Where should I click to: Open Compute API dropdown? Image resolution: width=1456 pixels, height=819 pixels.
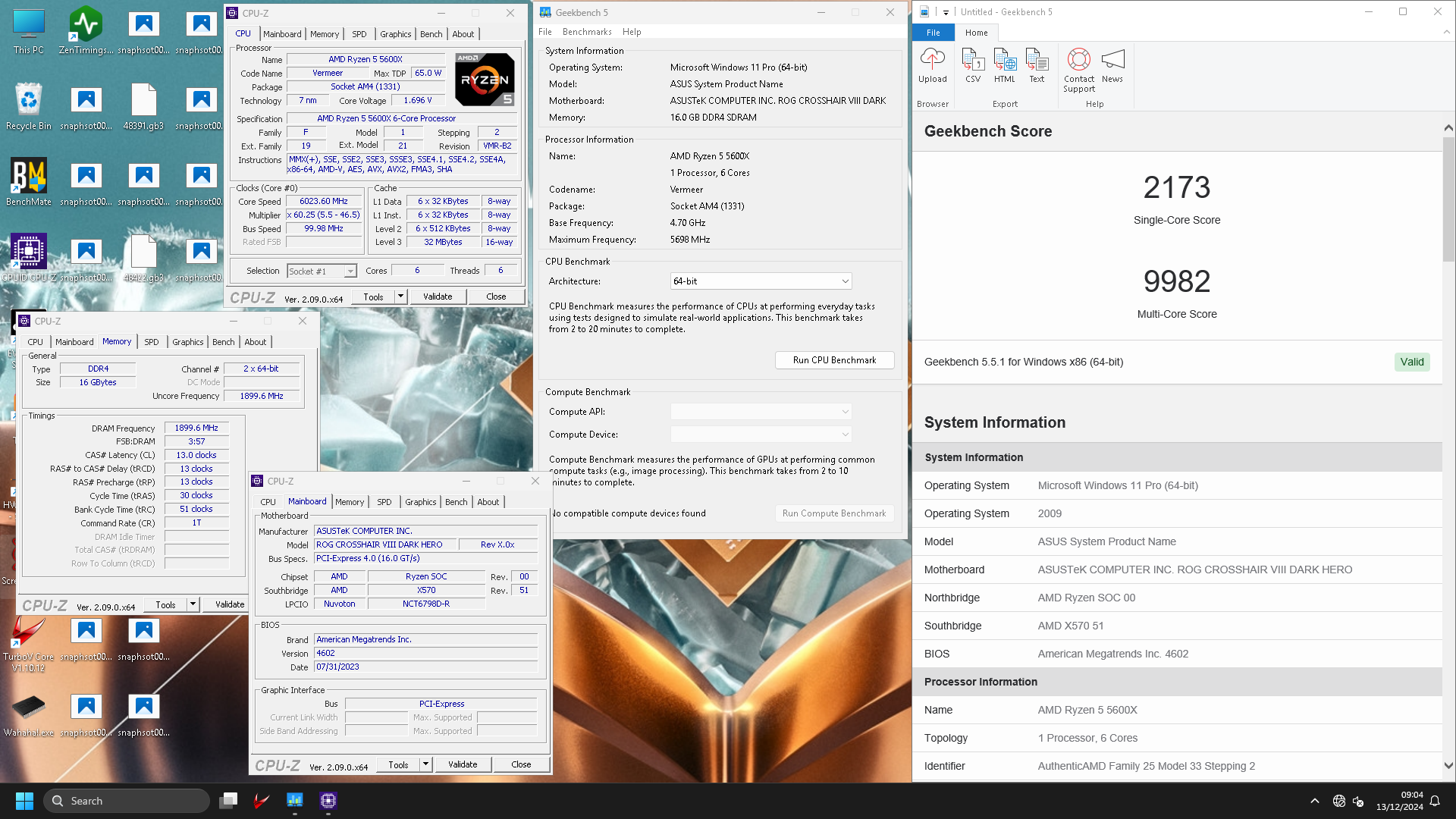click(761, 412)
